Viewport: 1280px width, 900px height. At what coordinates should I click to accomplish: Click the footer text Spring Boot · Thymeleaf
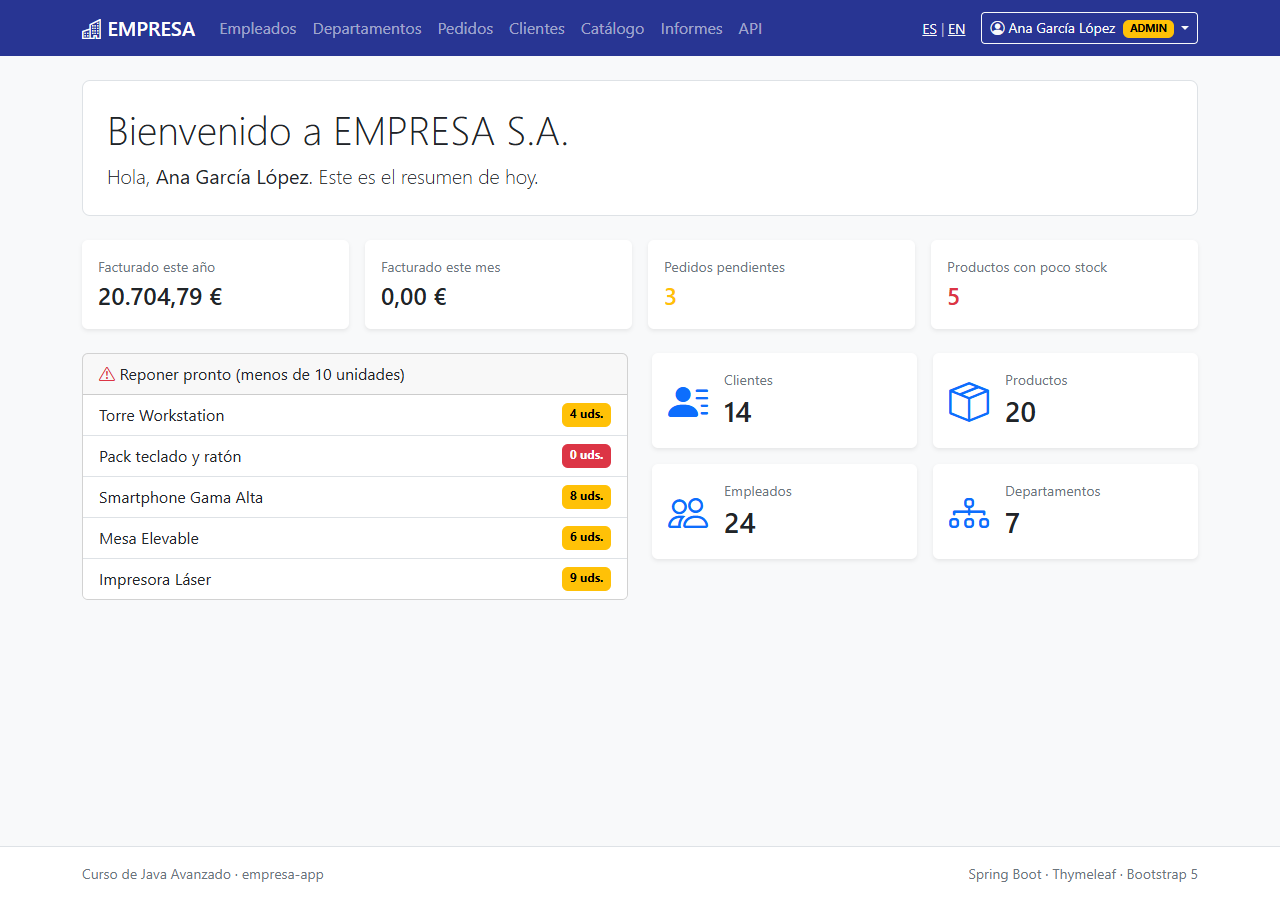tap(1042, 874)
